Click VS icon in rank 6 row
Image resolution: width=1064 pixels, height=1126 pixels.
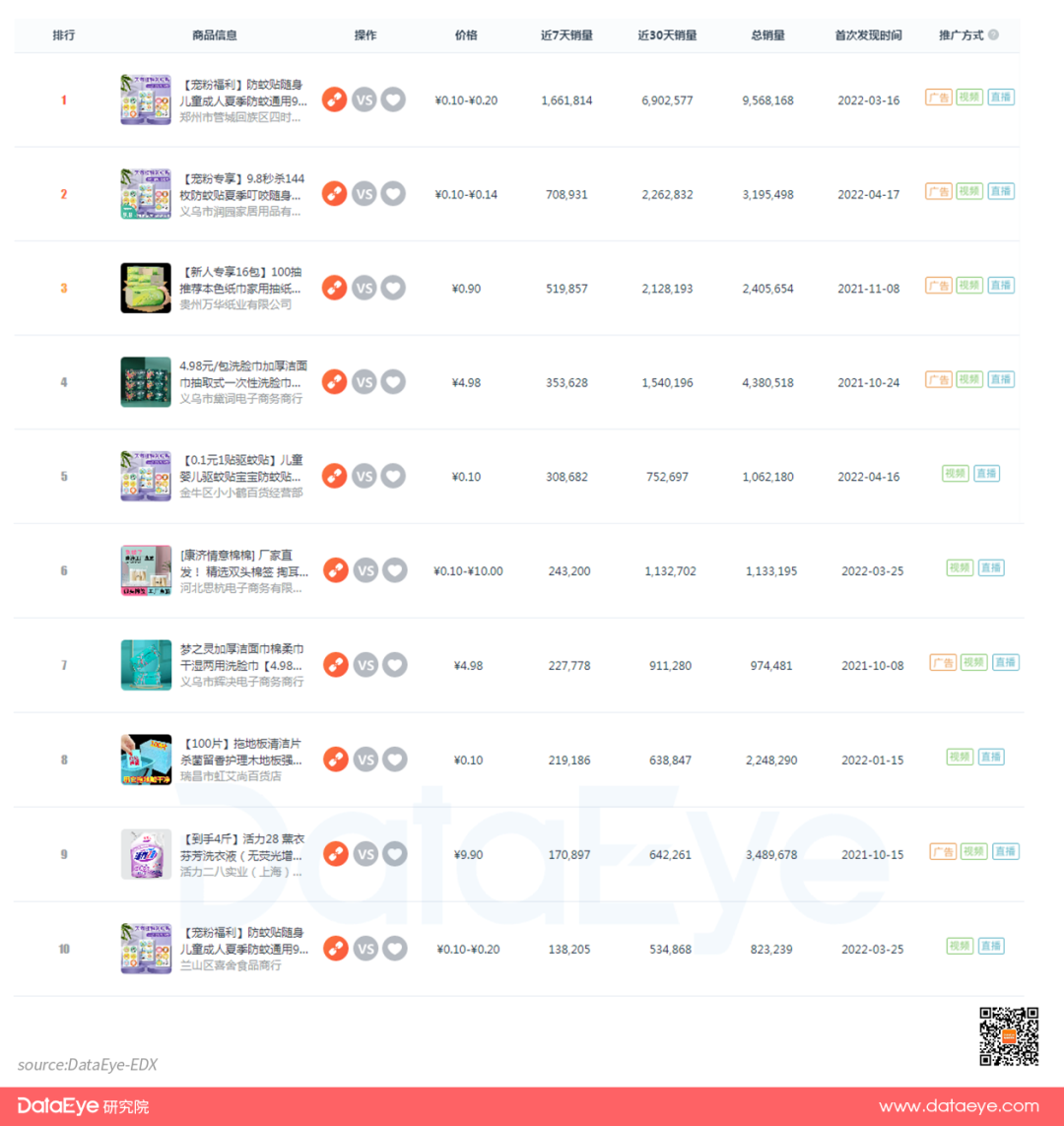pos(366,570)
